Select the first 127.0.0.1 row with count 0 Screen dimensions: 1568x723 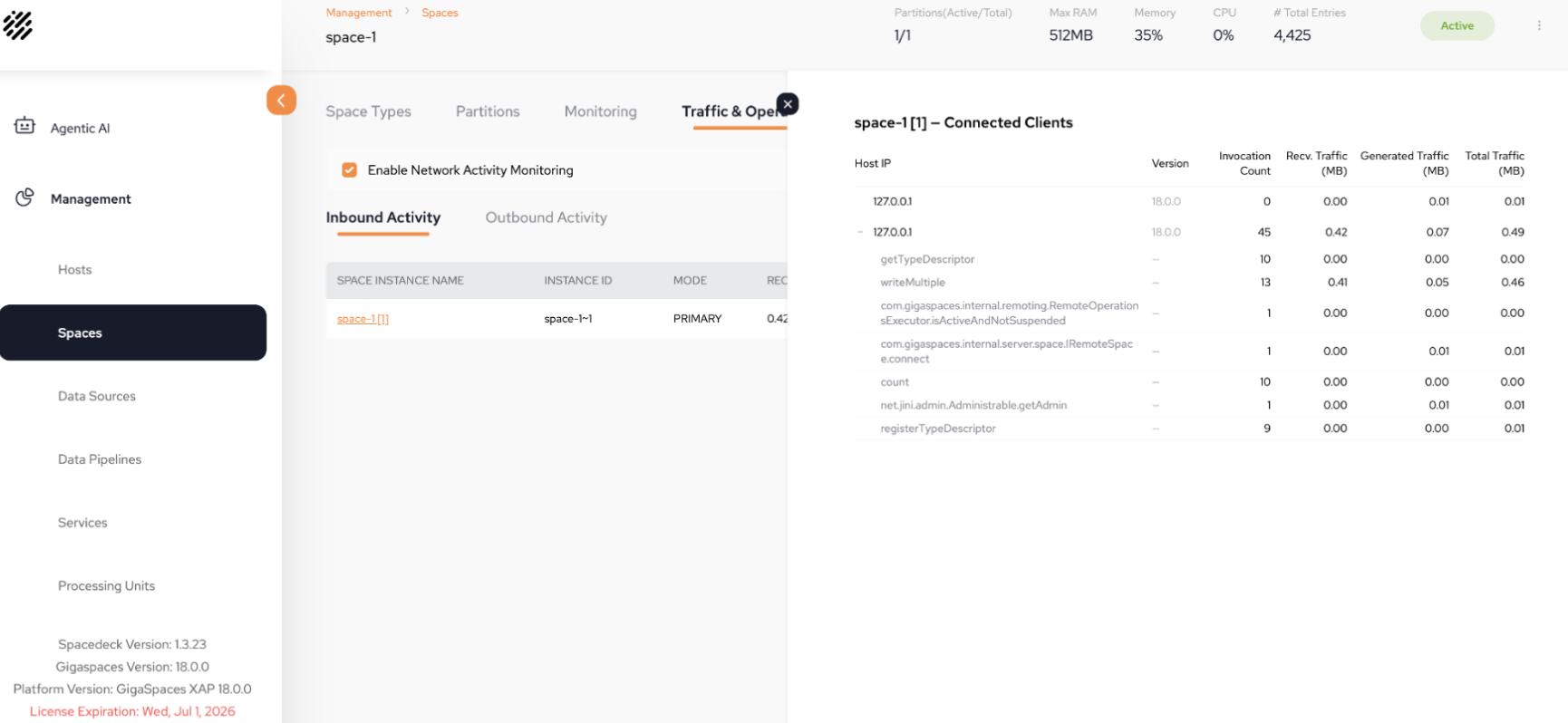[1189, 201]
